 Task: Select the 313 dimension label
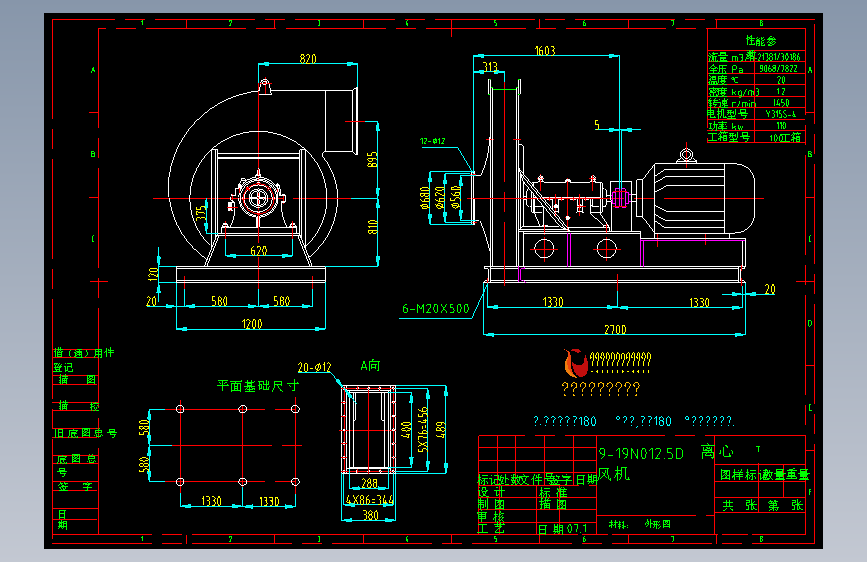(490, 67)
